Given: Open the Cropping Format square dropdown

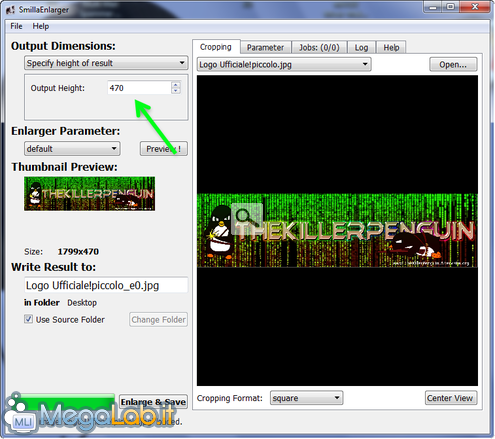Looking at the screenshot, I should (306, 398).
